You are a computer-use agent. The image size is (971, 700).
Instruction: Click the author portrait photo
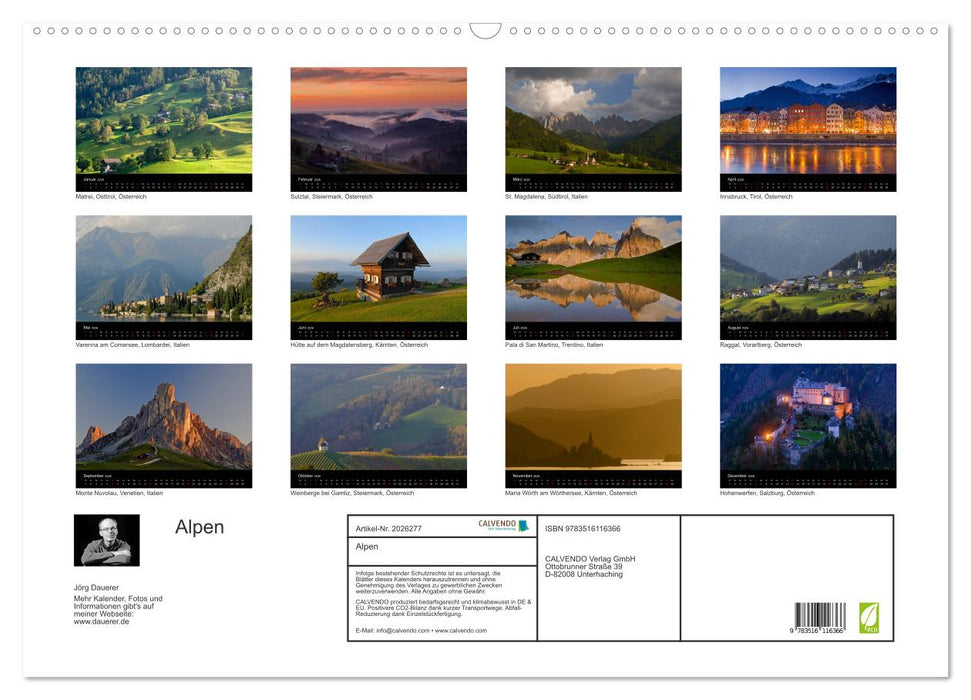click(x=107, y=541)
